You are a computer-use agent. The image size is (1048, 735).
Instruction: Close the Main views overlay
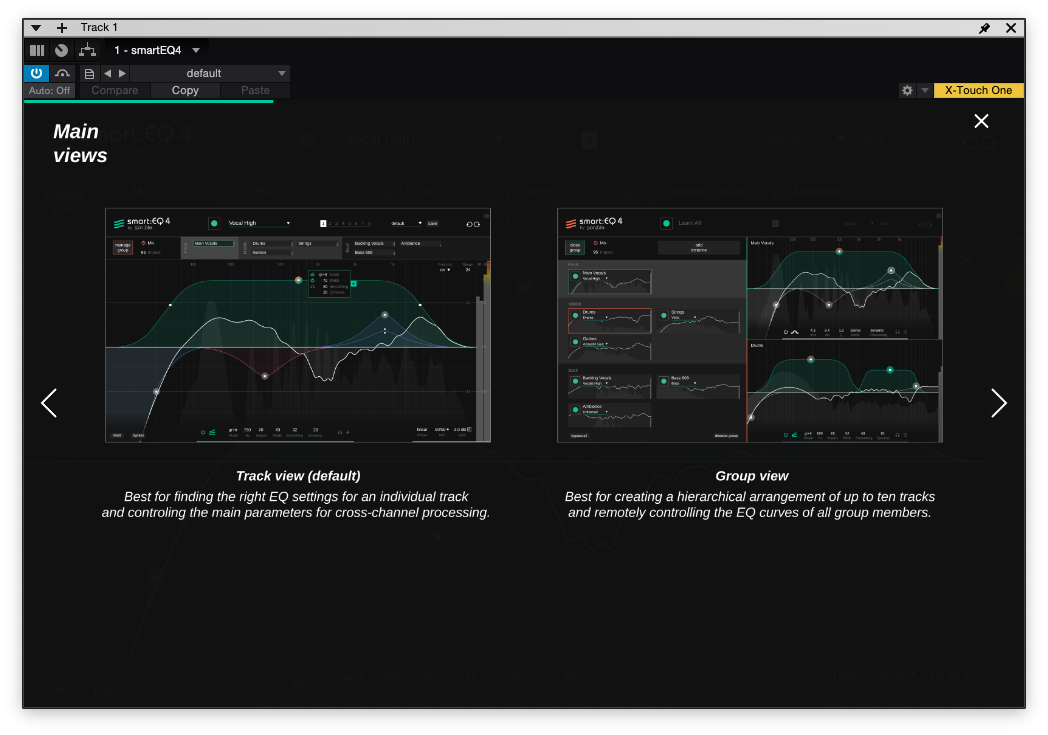981,121
